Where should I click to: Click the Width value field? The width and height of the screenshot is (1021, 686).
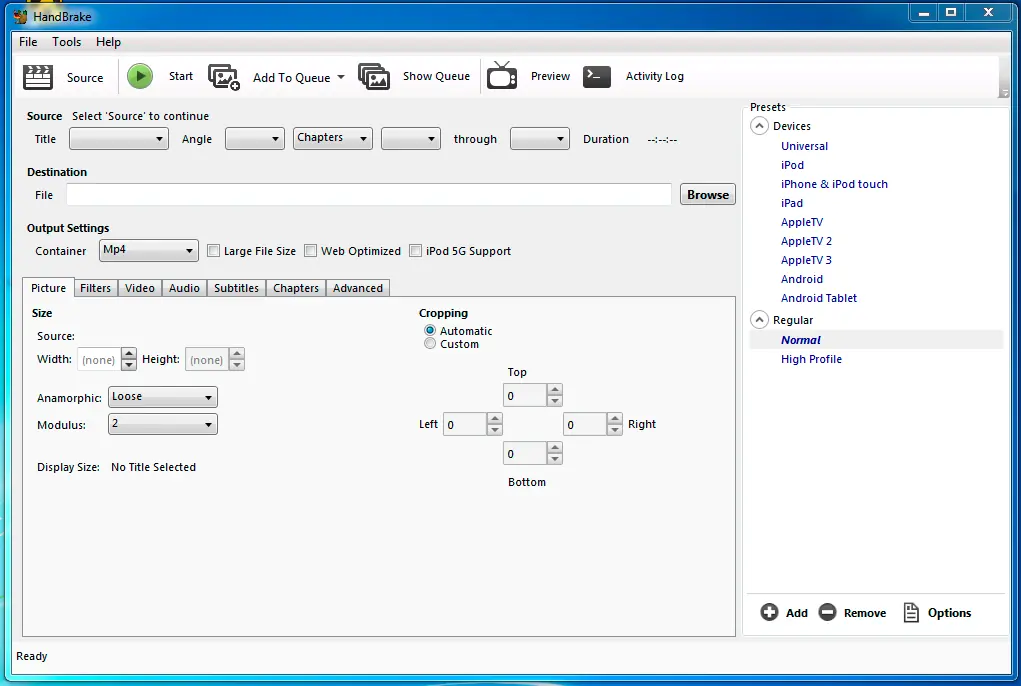[x=99, y=359]
